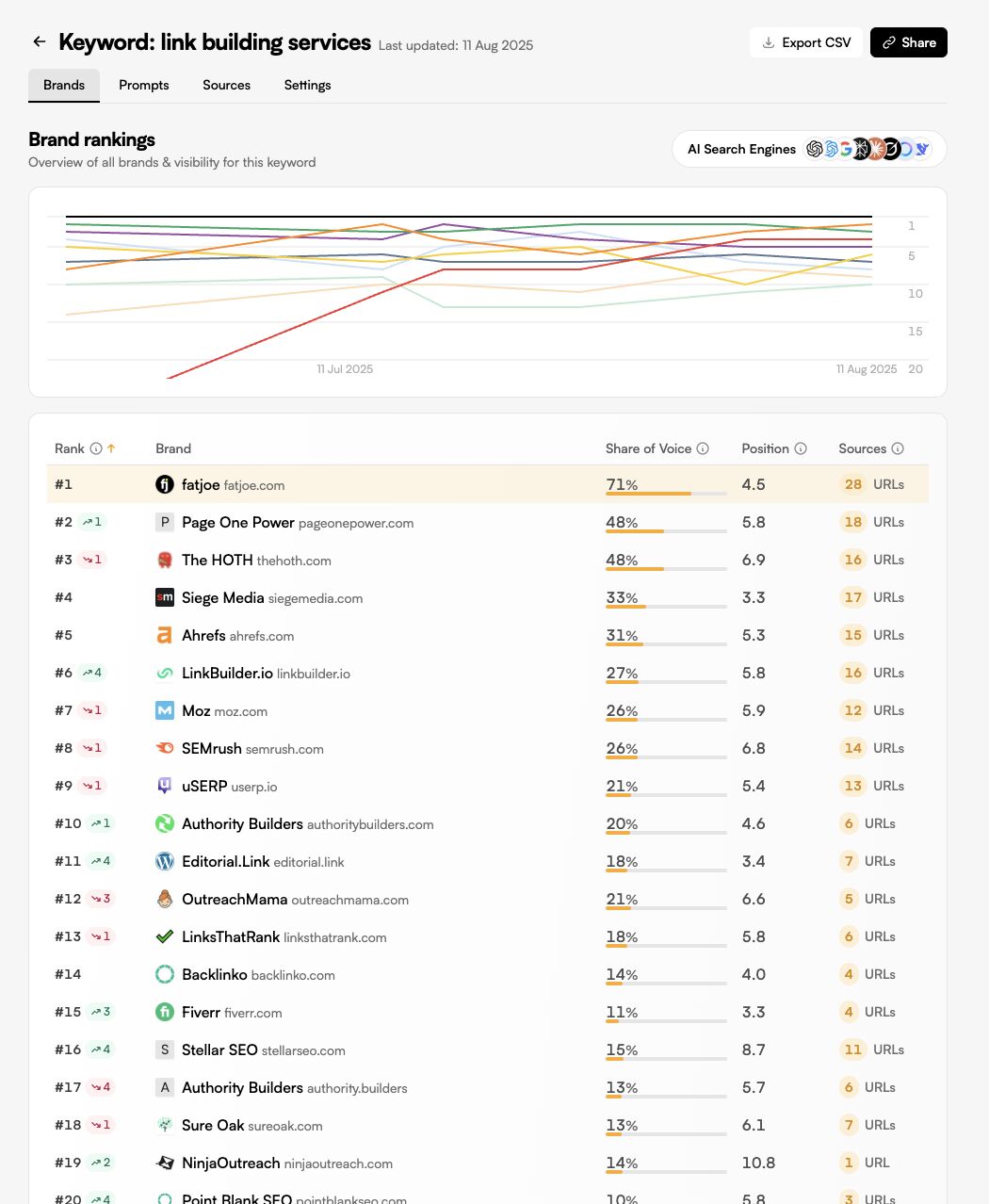Go back using the left arrow icon

click(39, 41)
